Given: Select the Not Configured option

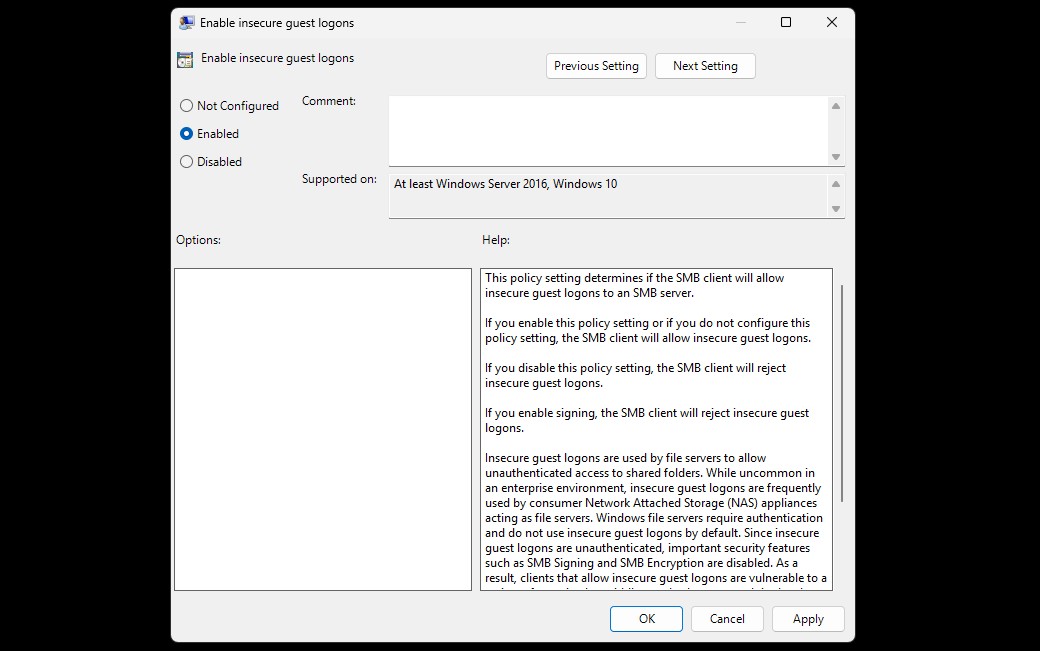Looking at the screenshot, I should tap(186, 105).
